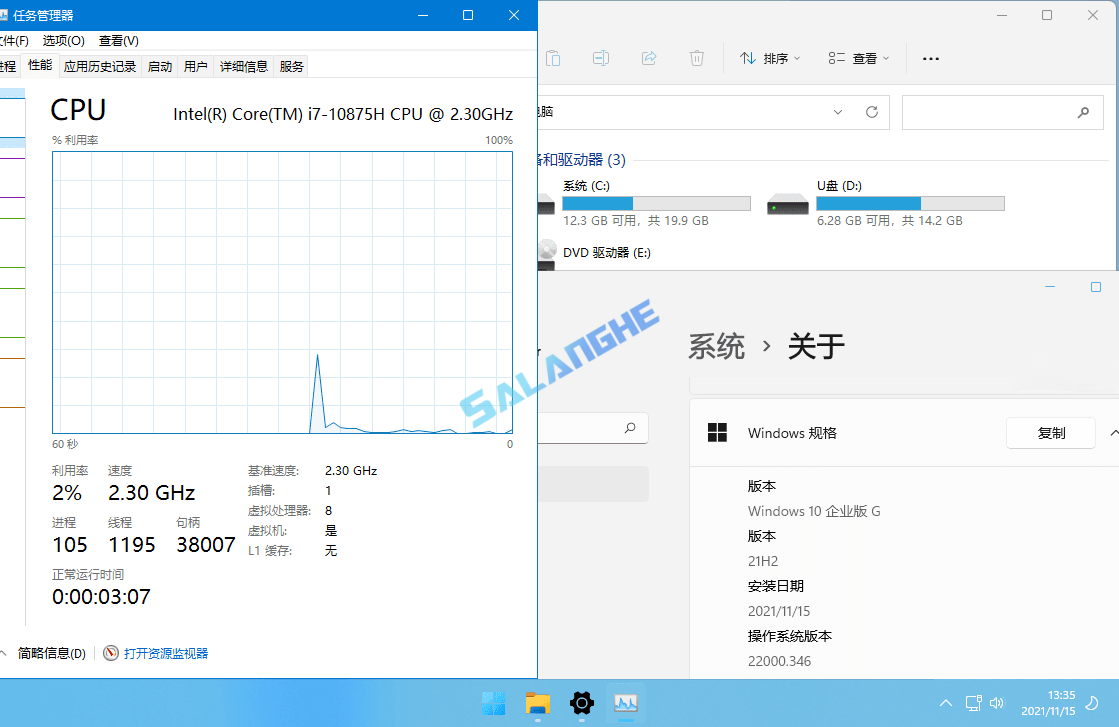Click the moon notification icon in tray
The height and width of the screenshot is (727, 1119).
(x=1092, y=703)
